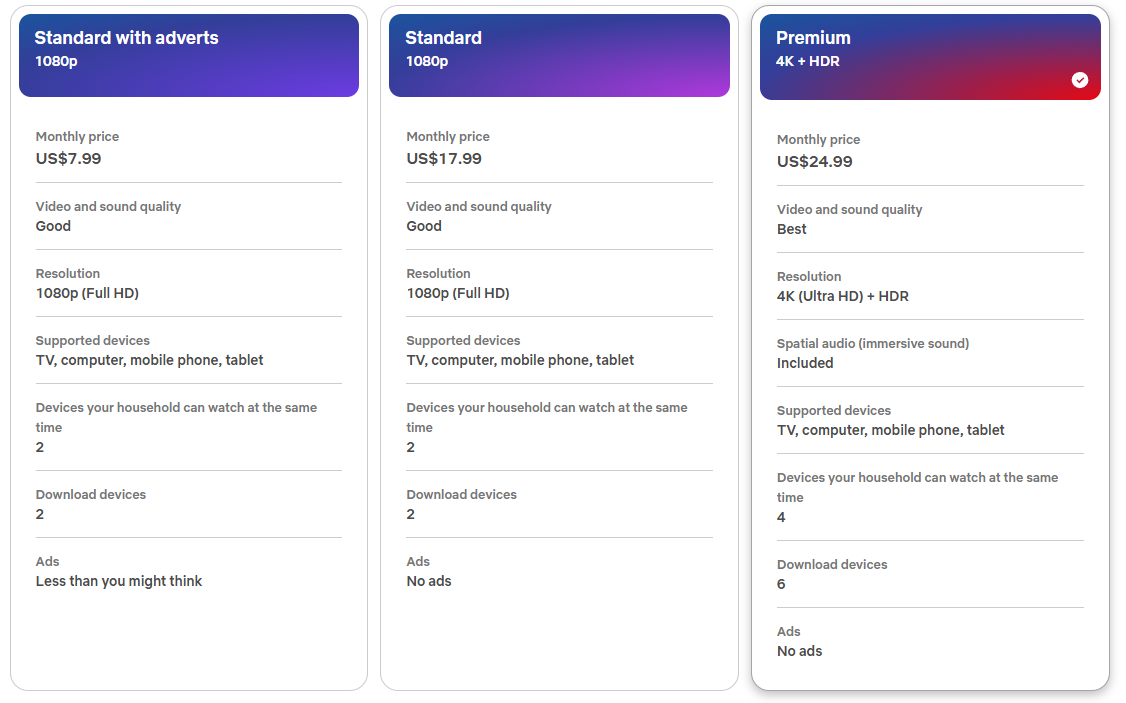Click "No ads" in the Standard card
This screenshot has height=703, width=1126.
point(429,581)
